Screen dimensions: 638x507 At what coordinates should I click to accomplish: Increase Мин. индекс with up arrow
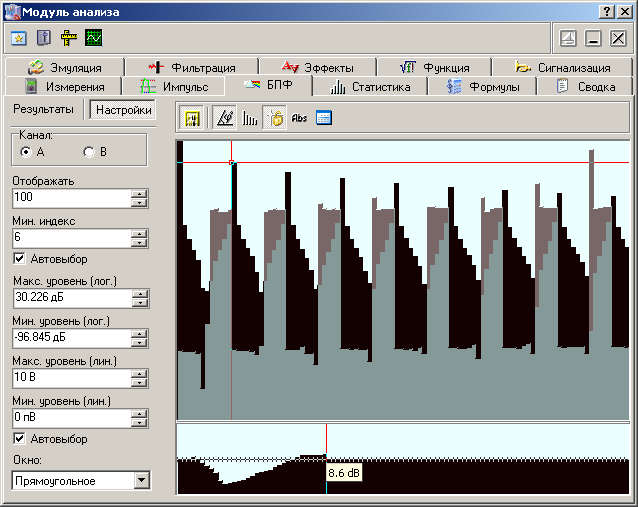pyautogui.click(x=139, y=234)
